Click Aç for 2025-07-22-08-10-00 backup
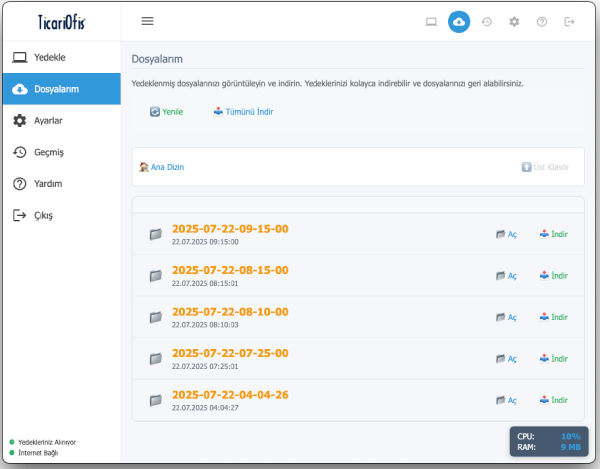600x469 pixels. pyautogui.click(x=506, y=317)
